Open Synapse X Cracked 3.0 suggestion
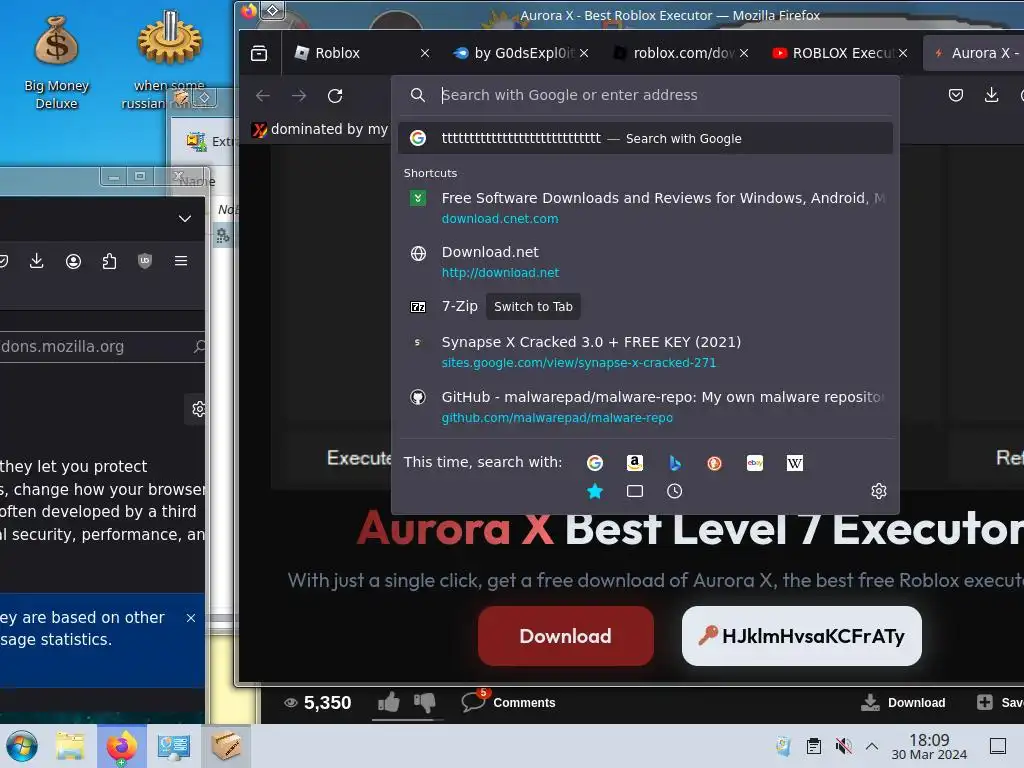The width and height of the screenshot is (1024, 768). coord(645,352)
